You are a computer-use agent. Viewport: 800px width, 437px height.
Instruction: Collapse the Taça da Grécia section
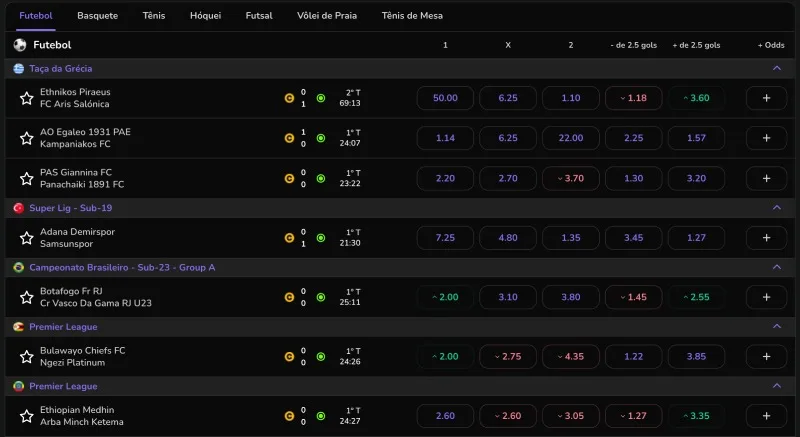point(777,68)
